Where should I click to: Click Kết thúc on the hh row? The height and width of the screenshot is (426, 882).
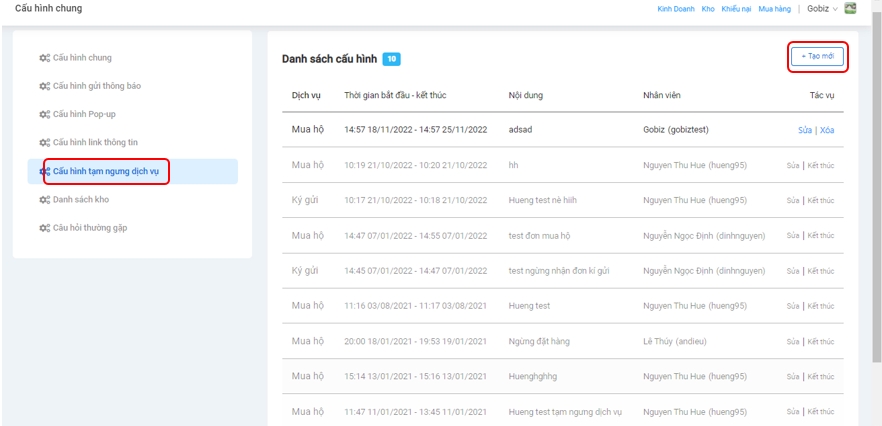[821, 165]
